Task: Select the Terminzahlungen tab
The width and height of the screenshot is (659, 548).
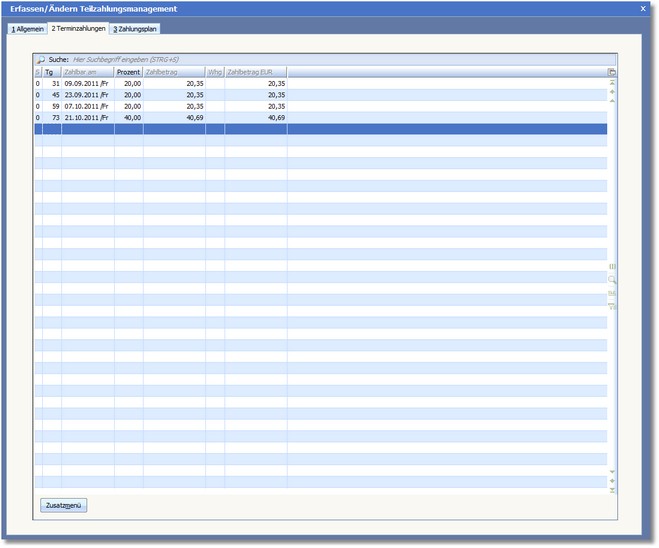Action: [78, 28]
